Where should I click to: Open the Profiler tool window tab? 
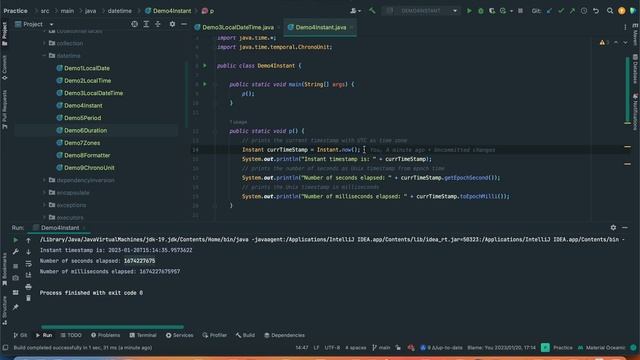(215, 335)
